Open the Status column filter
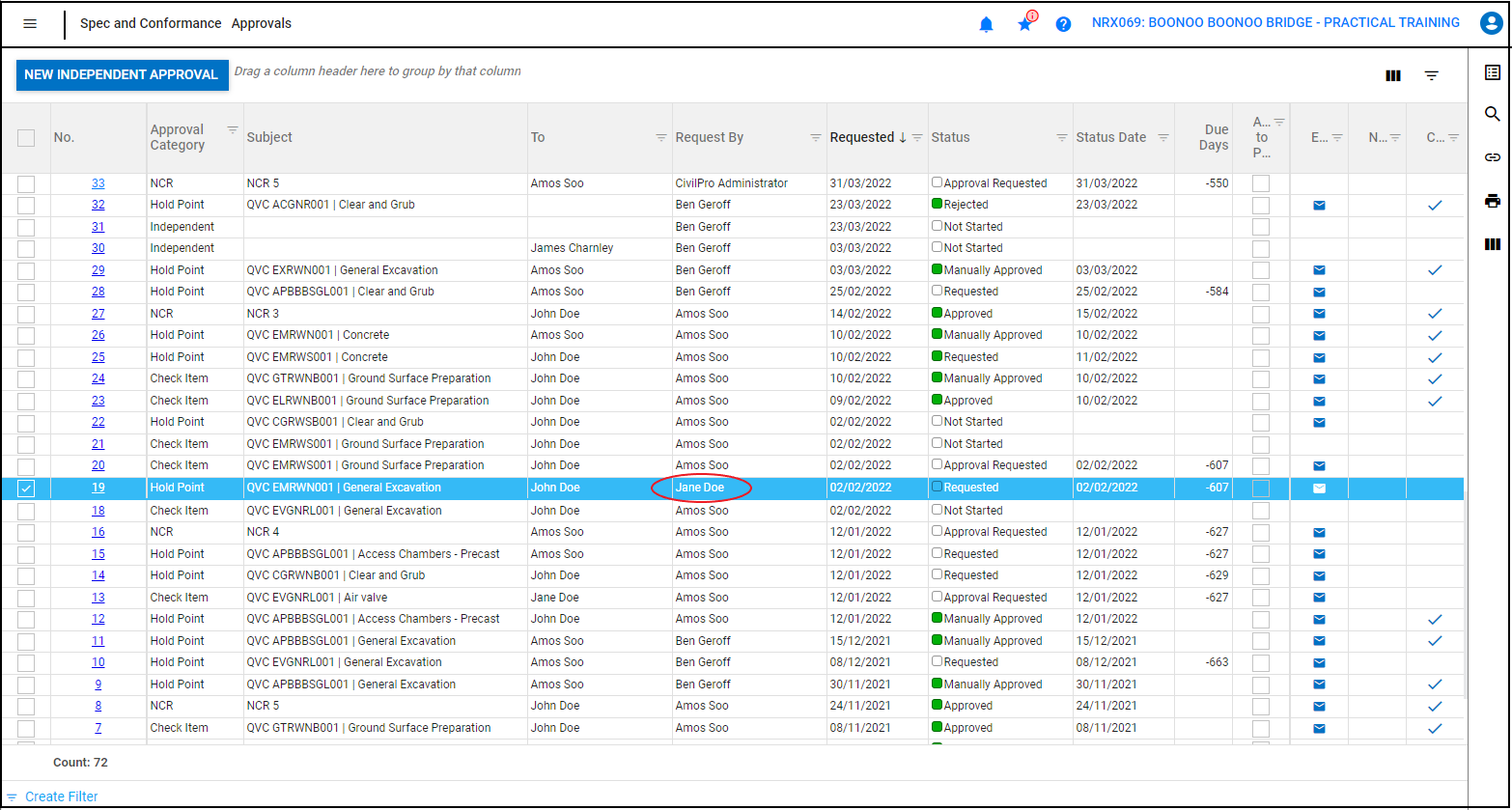This screenshot has height=810, width=1512. (x=1062, y=138)
